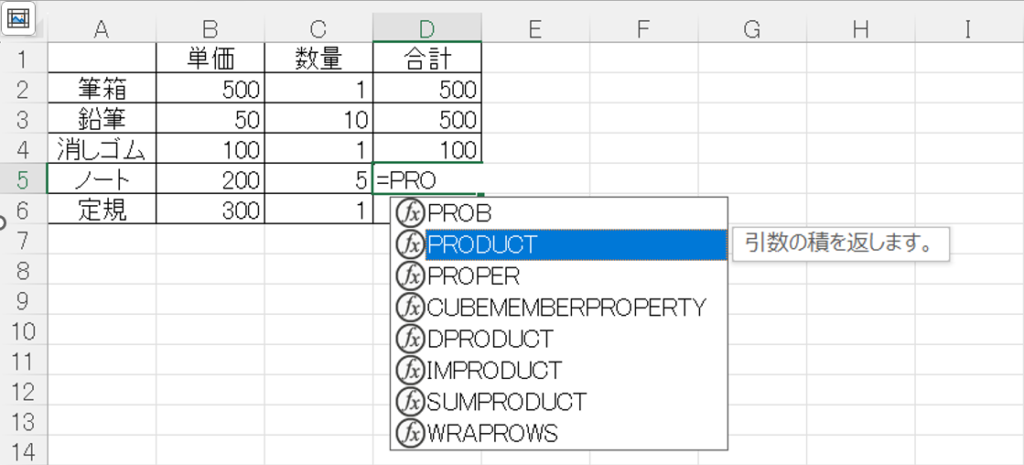Choose SUMPRODUCT in the function suggestions

pos(506,401)
